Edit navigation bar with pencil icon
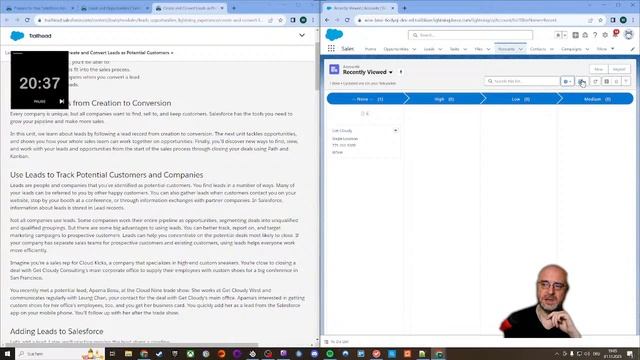This screenshot has height=360, width=640. tap(633, 49)
